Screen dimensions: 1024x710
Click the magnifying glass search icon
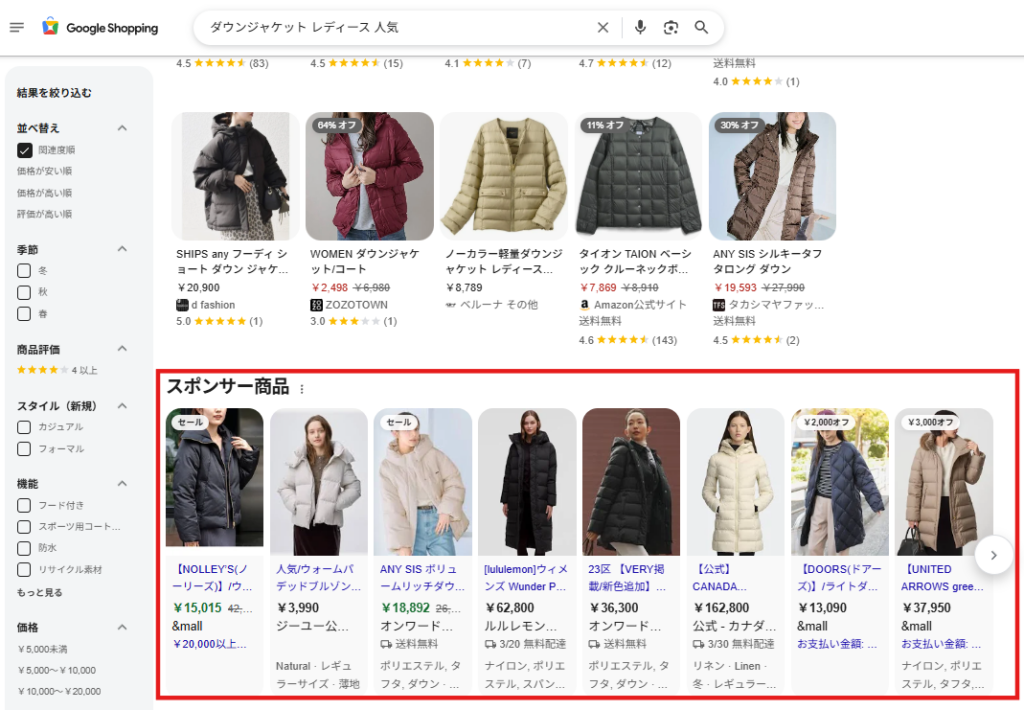pos(702,27)
